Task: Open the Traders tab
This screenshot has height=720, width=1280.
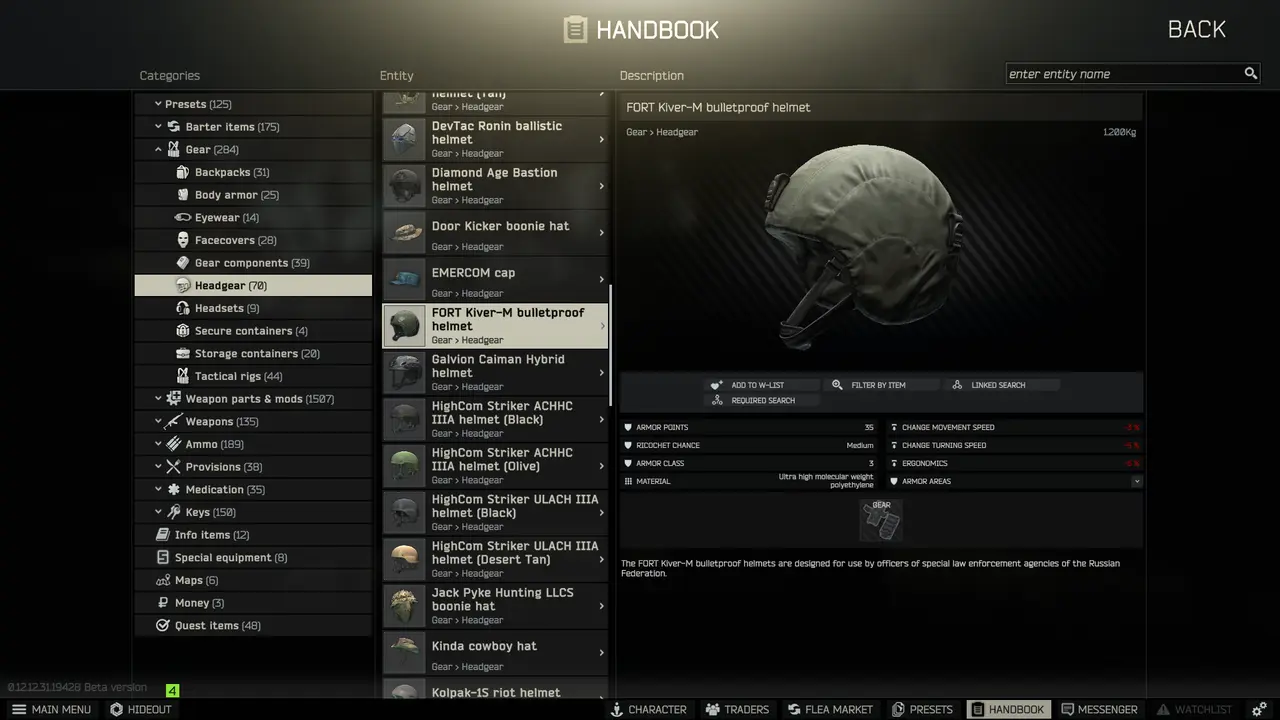Action: coord(737,709)
